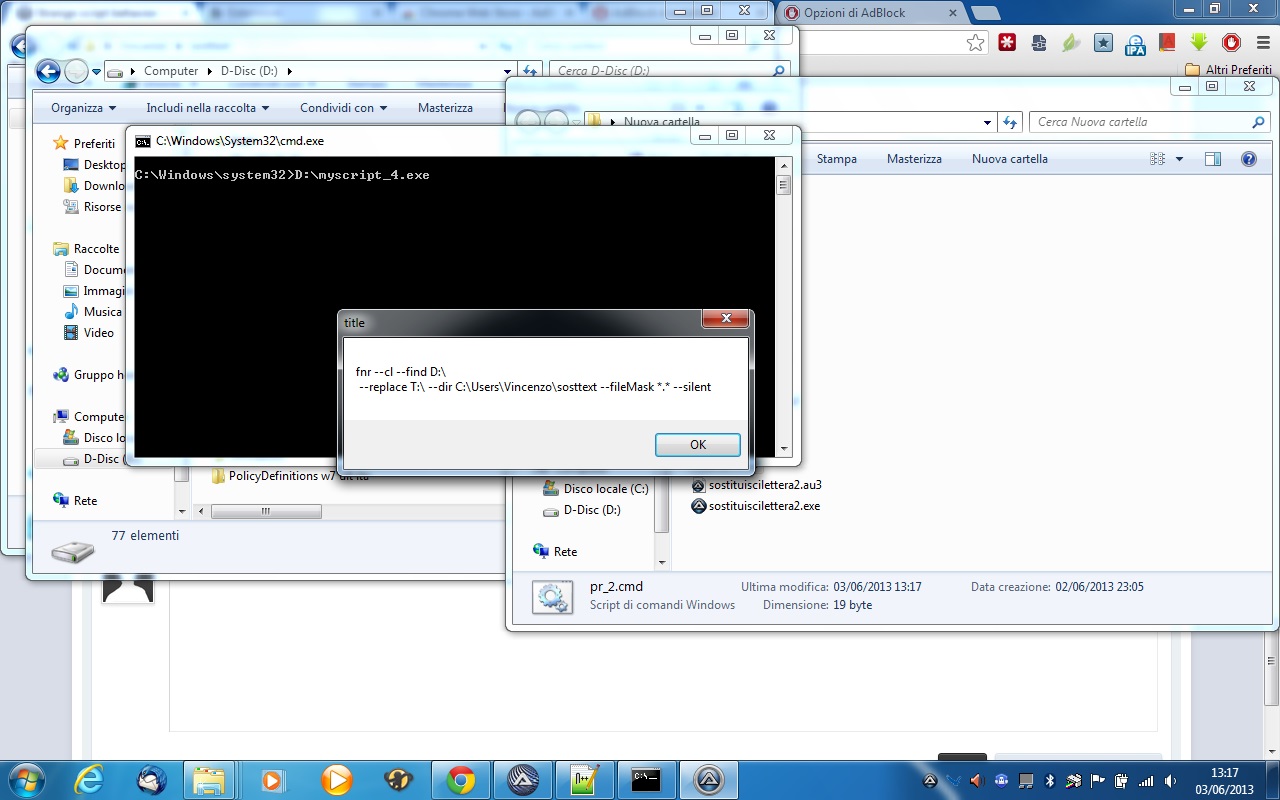
Task: Open the Includi nella raccolta dropdown
Action: coord(209,108)
